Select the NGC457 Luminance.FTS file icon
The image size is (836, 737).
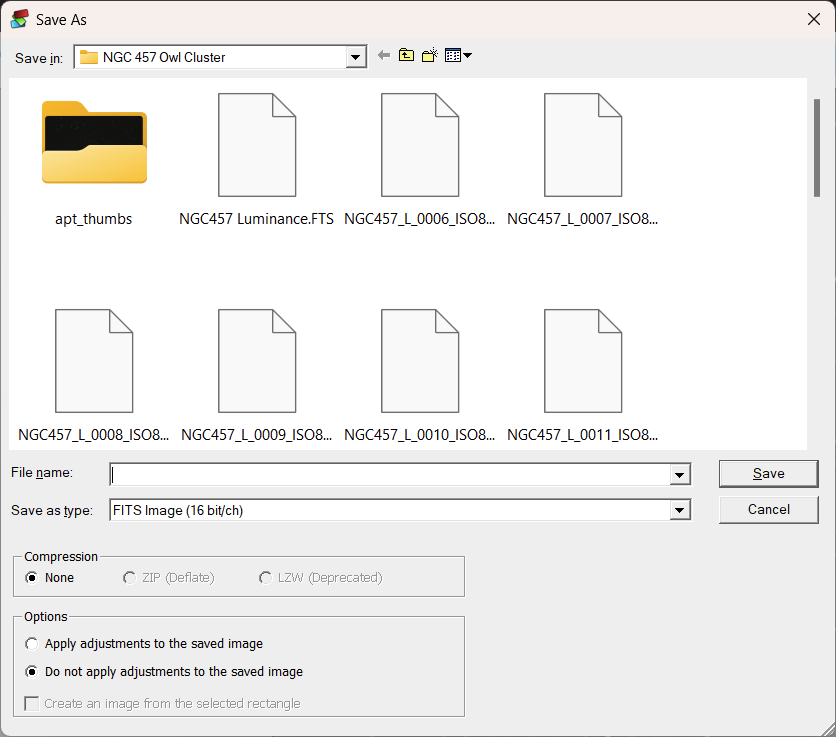257,144
